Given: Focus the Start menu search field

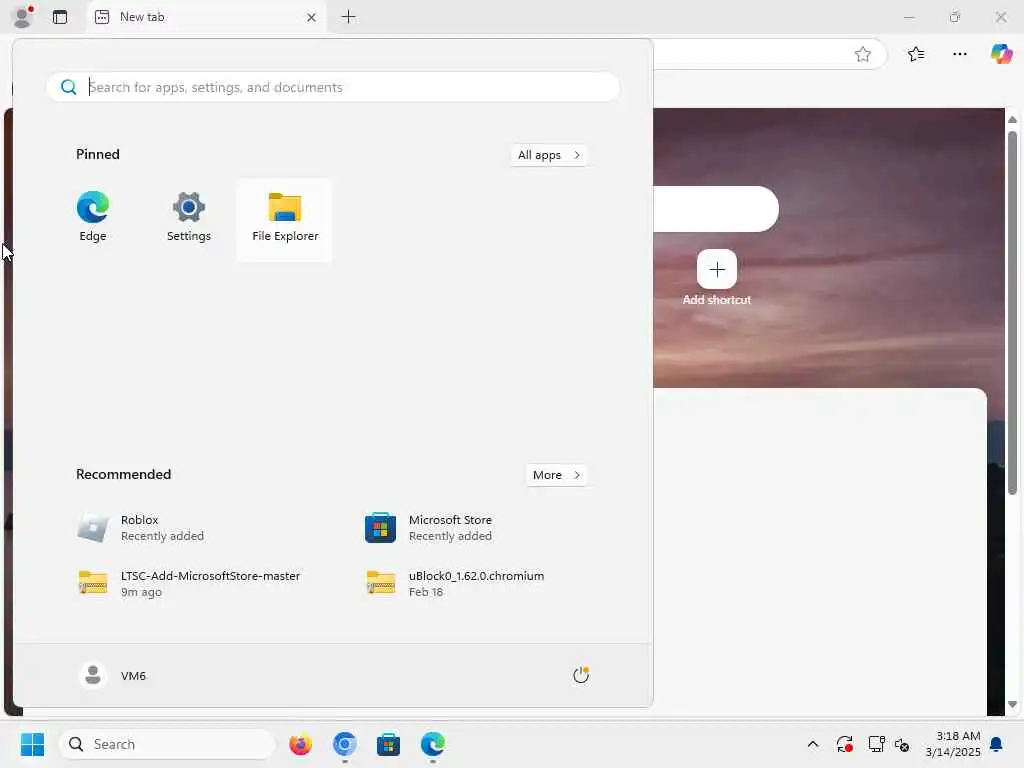Looking at the screenshot, I should coord(333,87).
